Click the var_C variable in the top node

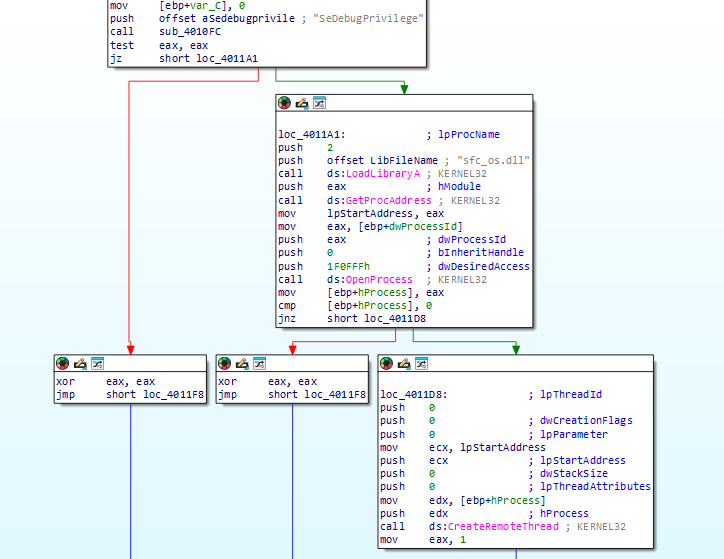coord(204,6)
